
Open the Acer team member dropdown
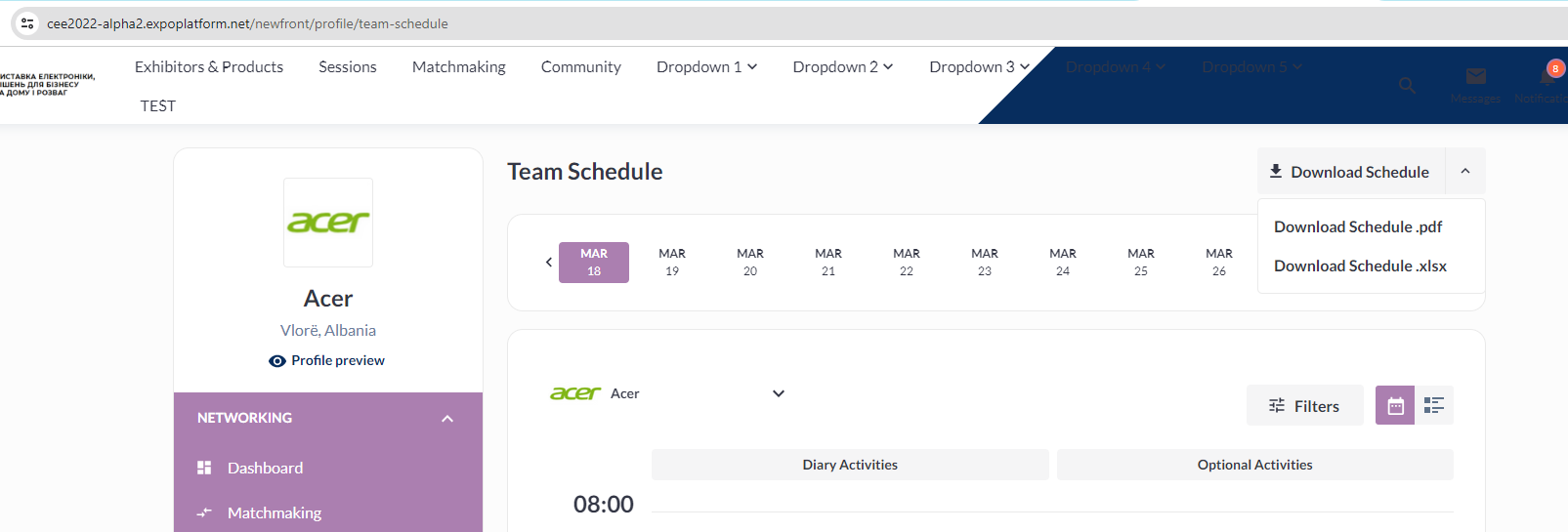point(779,393)
